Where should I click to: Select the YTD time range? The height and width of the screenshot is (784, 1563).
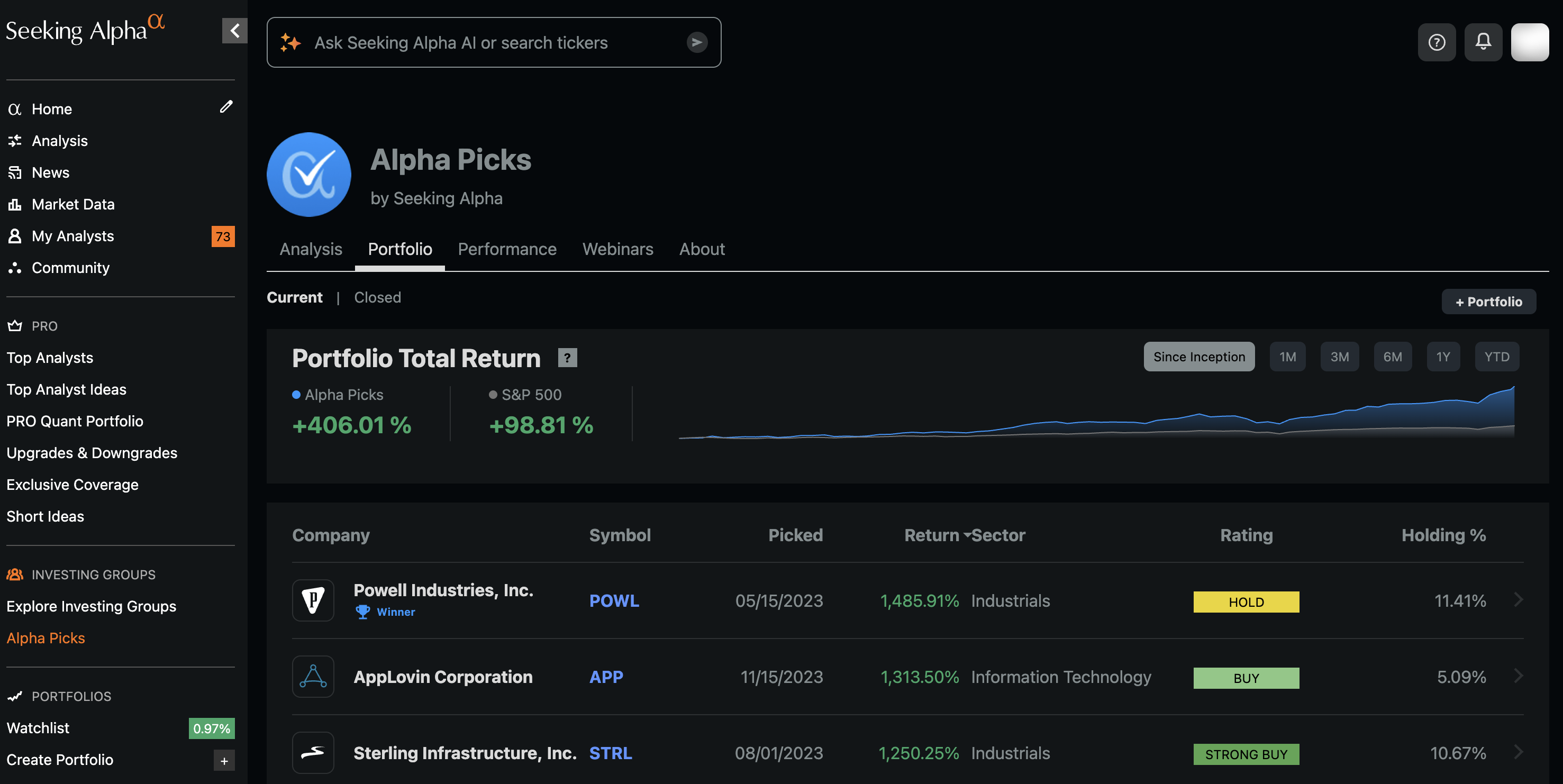click(x=1497, y=357)
